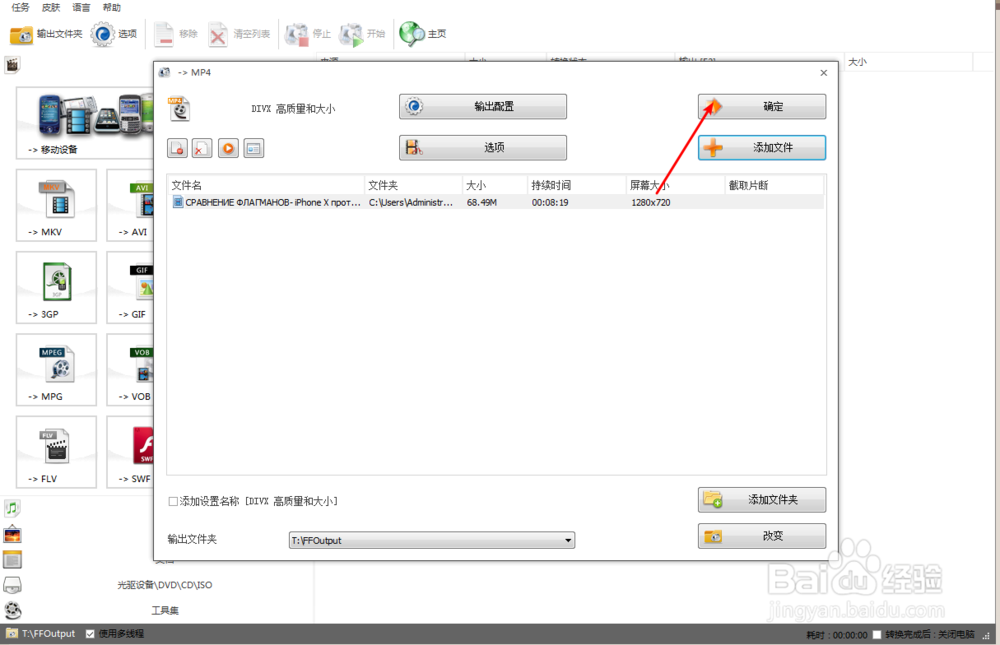Open the 光驱设备\DVD\CD\ISO section

click(x=165, y=585)
